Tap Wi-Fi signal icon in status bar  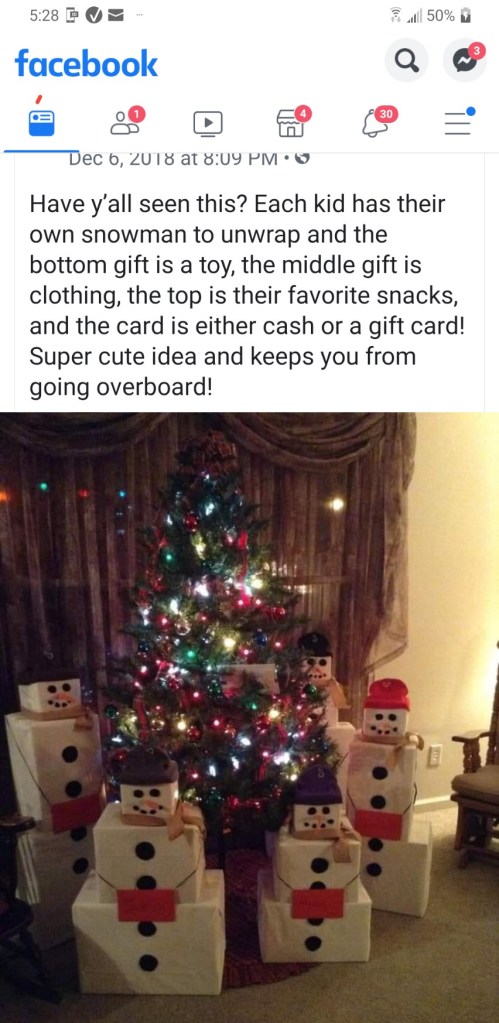pyautogui.click(x=393, y=16)
